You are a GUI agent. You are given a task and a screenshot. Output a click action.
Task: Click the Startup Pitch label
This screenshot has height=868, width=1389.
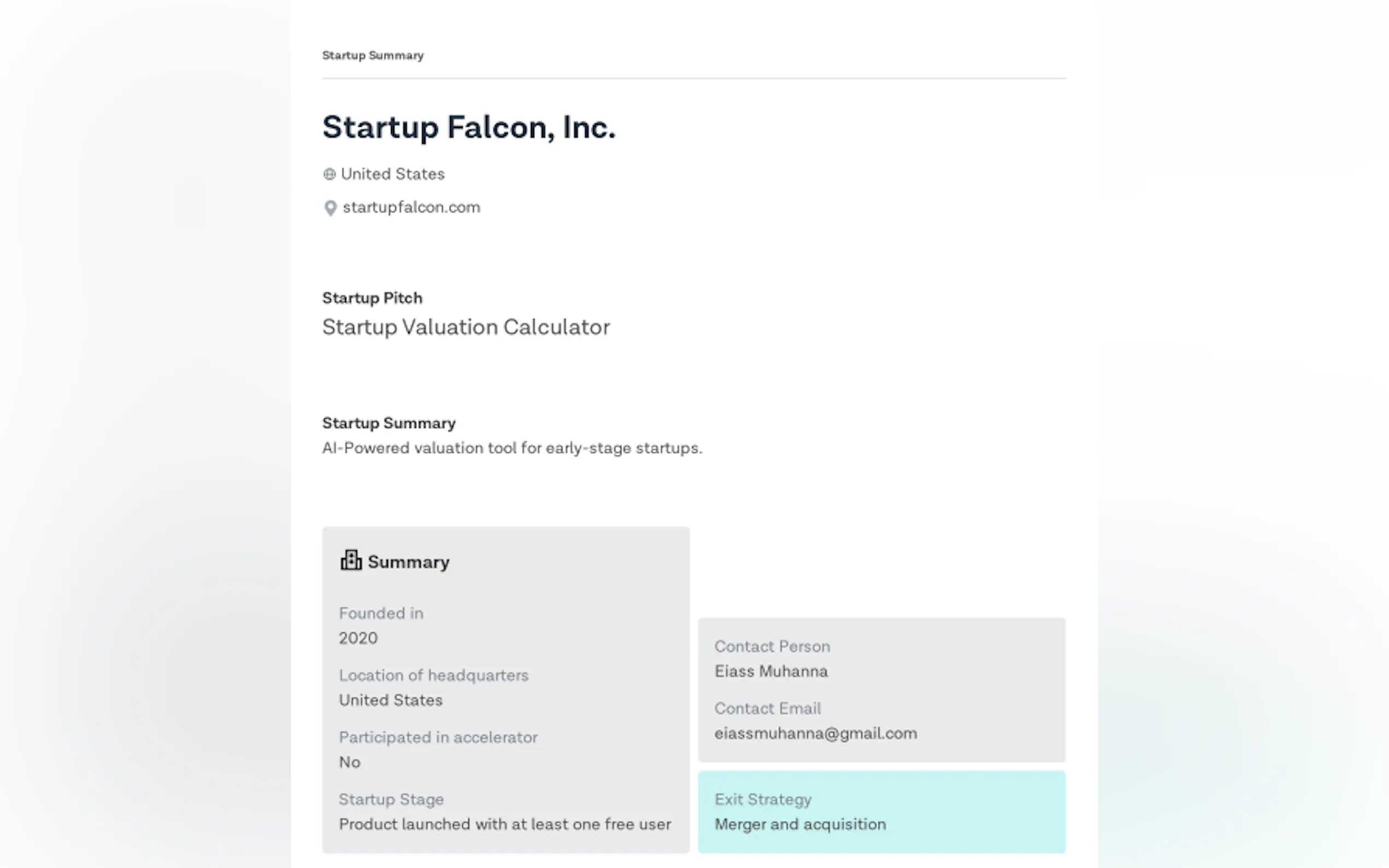click(x=372, y=298)
